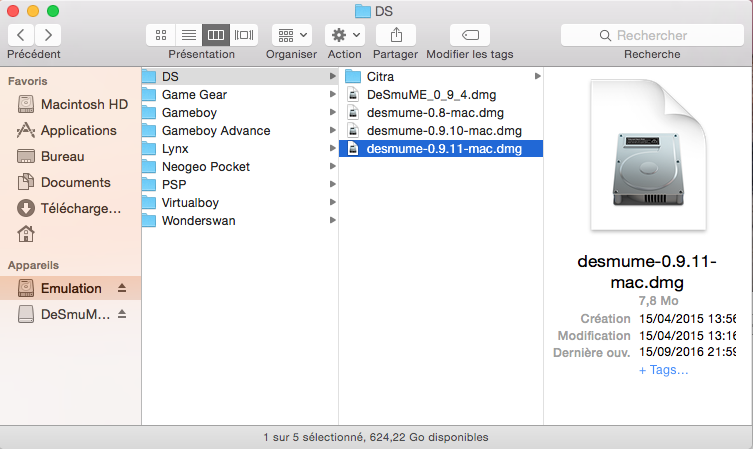Eject the Emulation volume
Viewport: 753px width, 449px height.
point(122,288)
